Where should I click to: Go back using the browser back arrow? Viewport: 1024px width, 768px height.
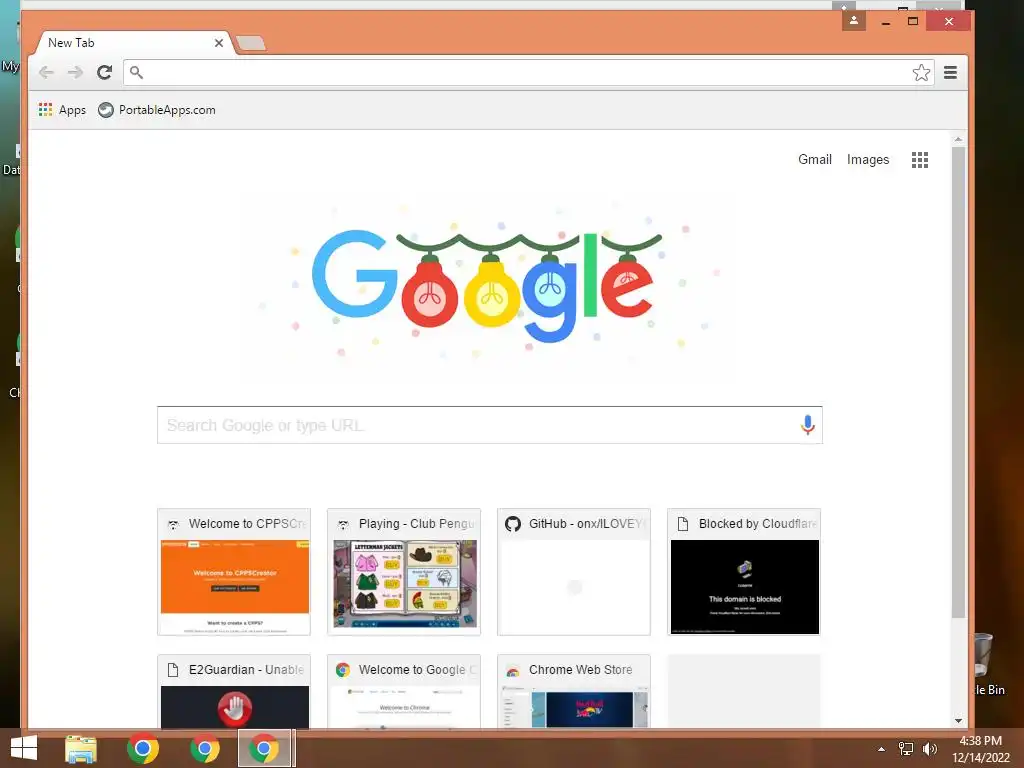tap(46, 72)
